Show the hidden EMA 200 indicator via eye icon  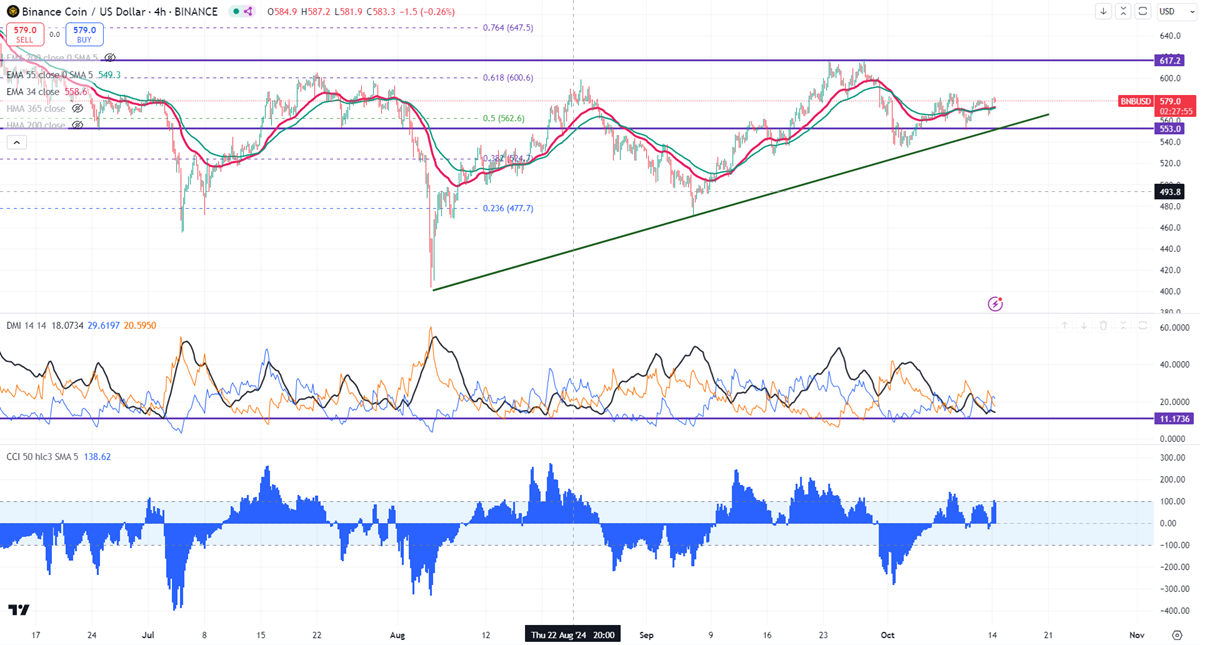click(x=110, y=58)
